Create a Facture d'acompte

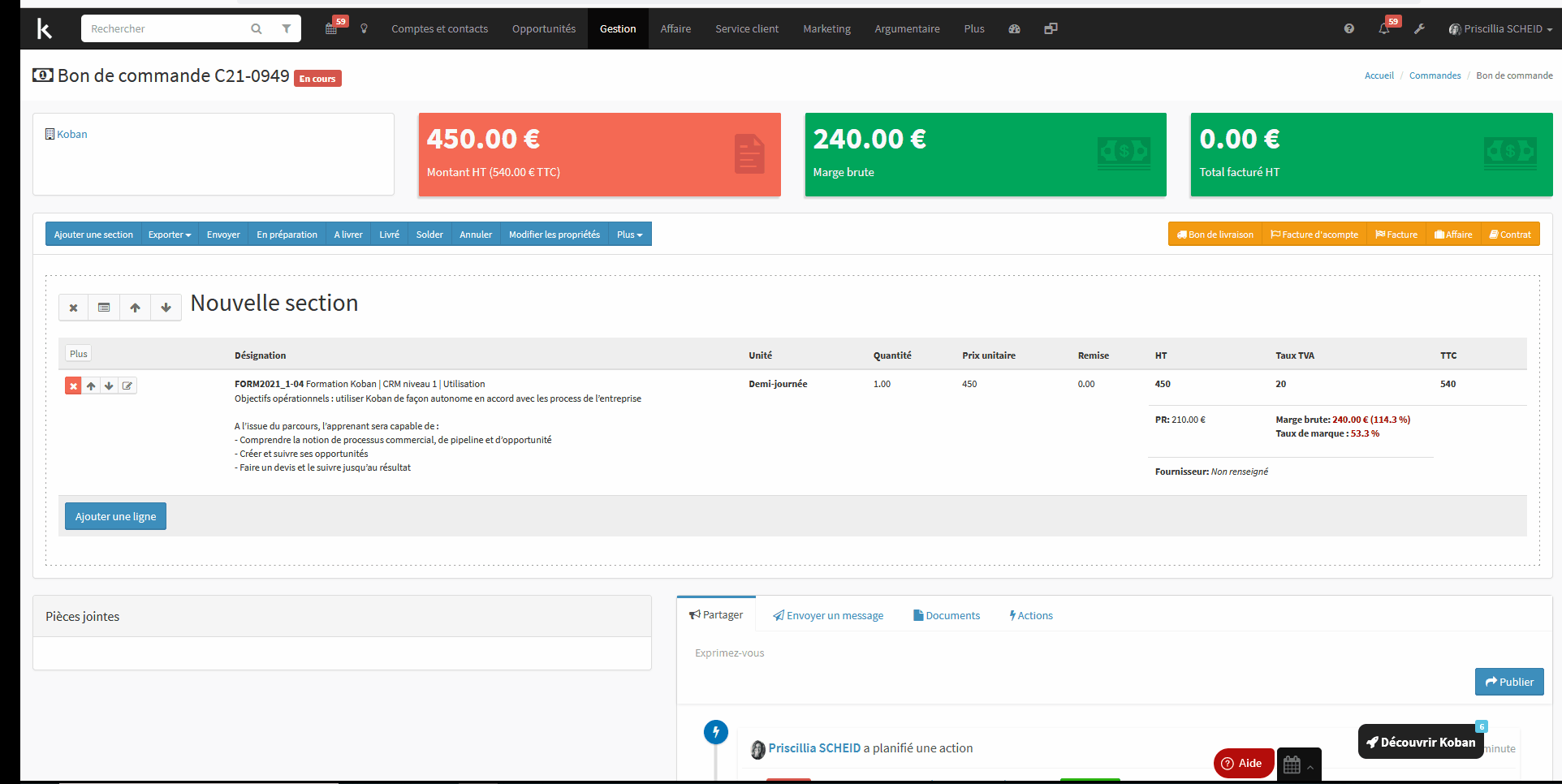[x=1314, y=235]
